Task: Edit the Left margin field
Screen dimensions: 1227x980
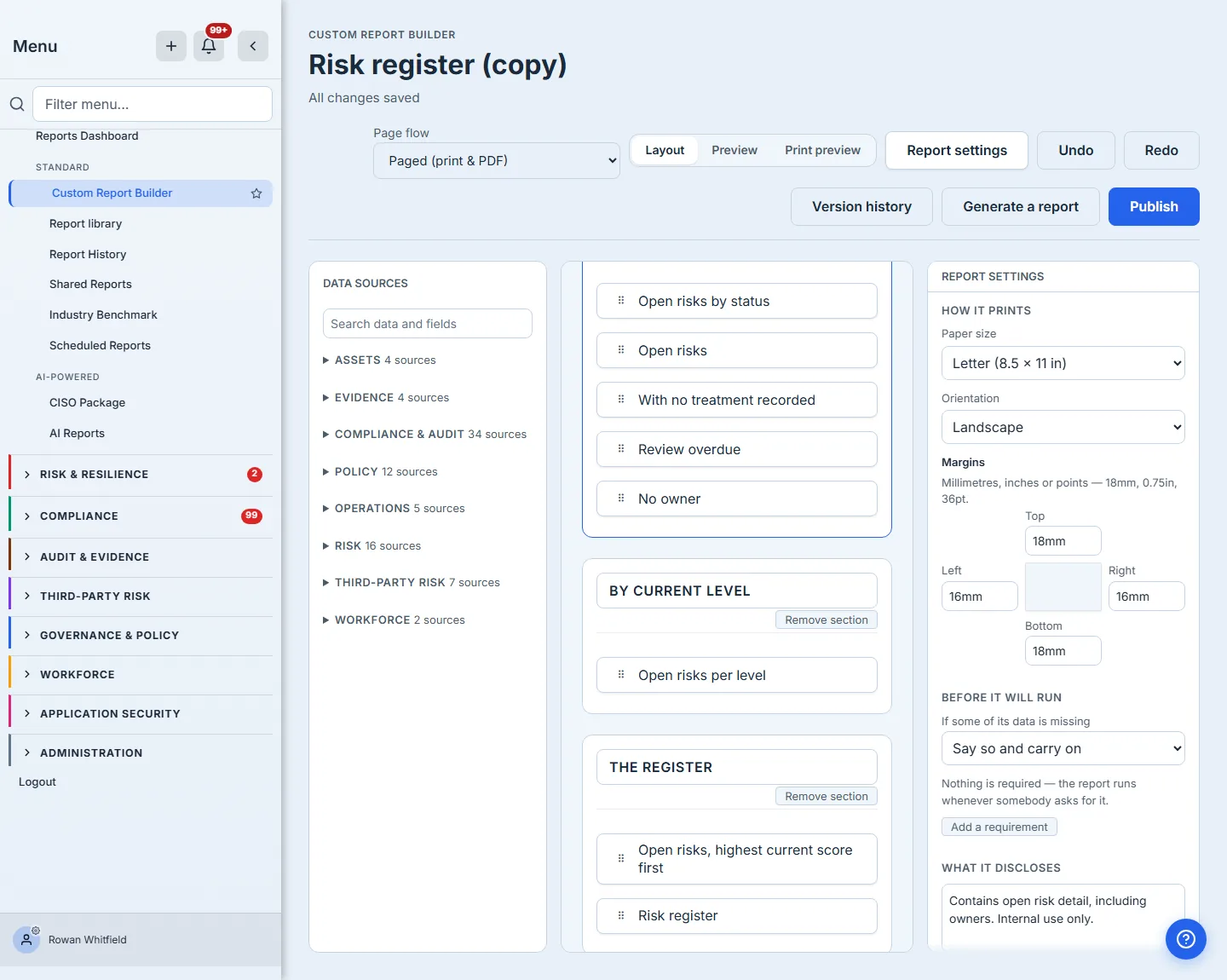Action: pos(980,597)
